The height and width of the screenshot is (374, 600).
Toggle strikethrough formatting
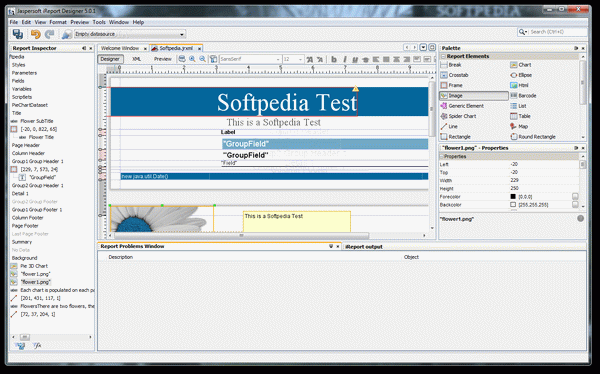point(365,59)
